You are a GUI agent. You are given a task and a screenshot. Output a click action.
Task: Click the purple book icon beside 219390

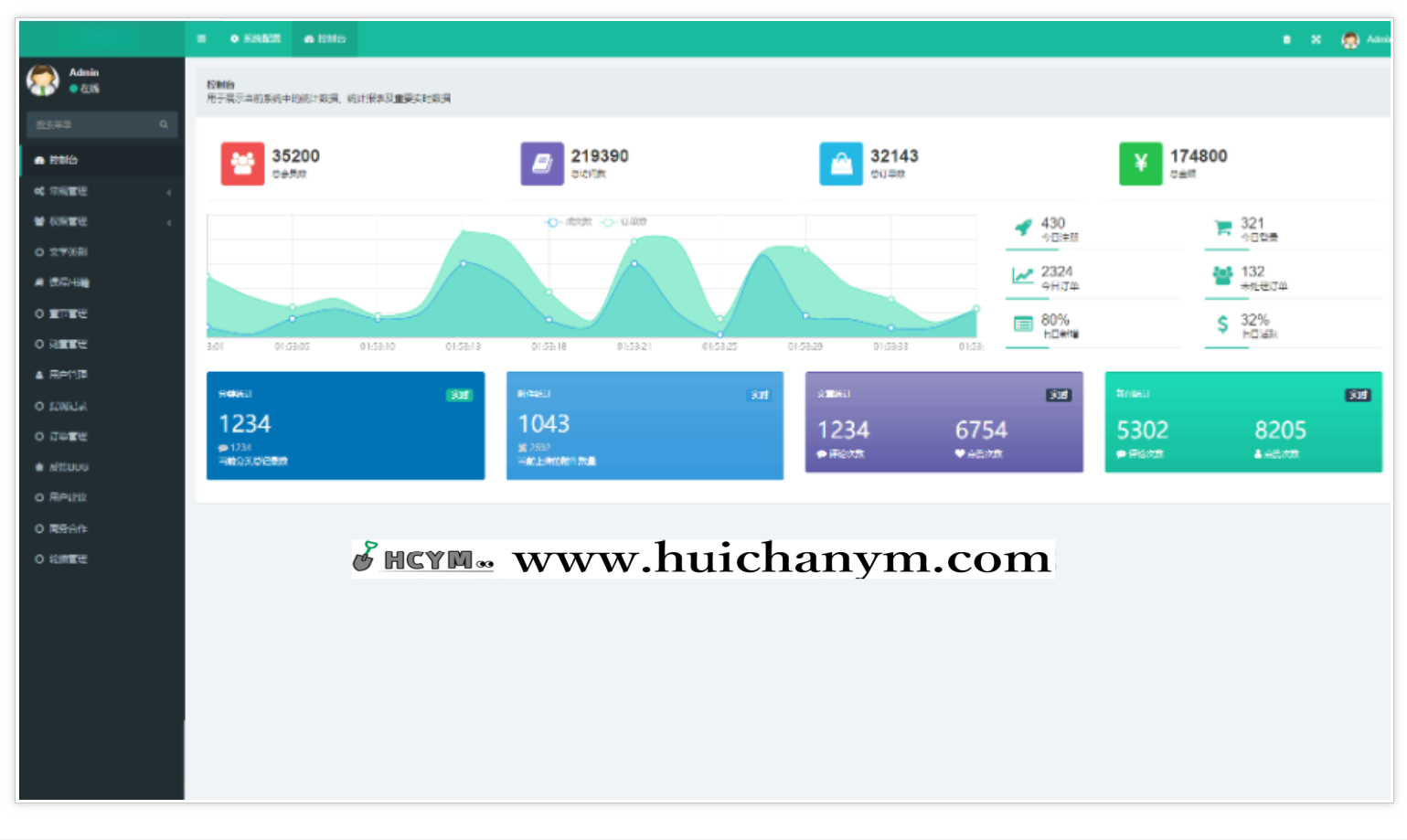[x=542, y=164]
